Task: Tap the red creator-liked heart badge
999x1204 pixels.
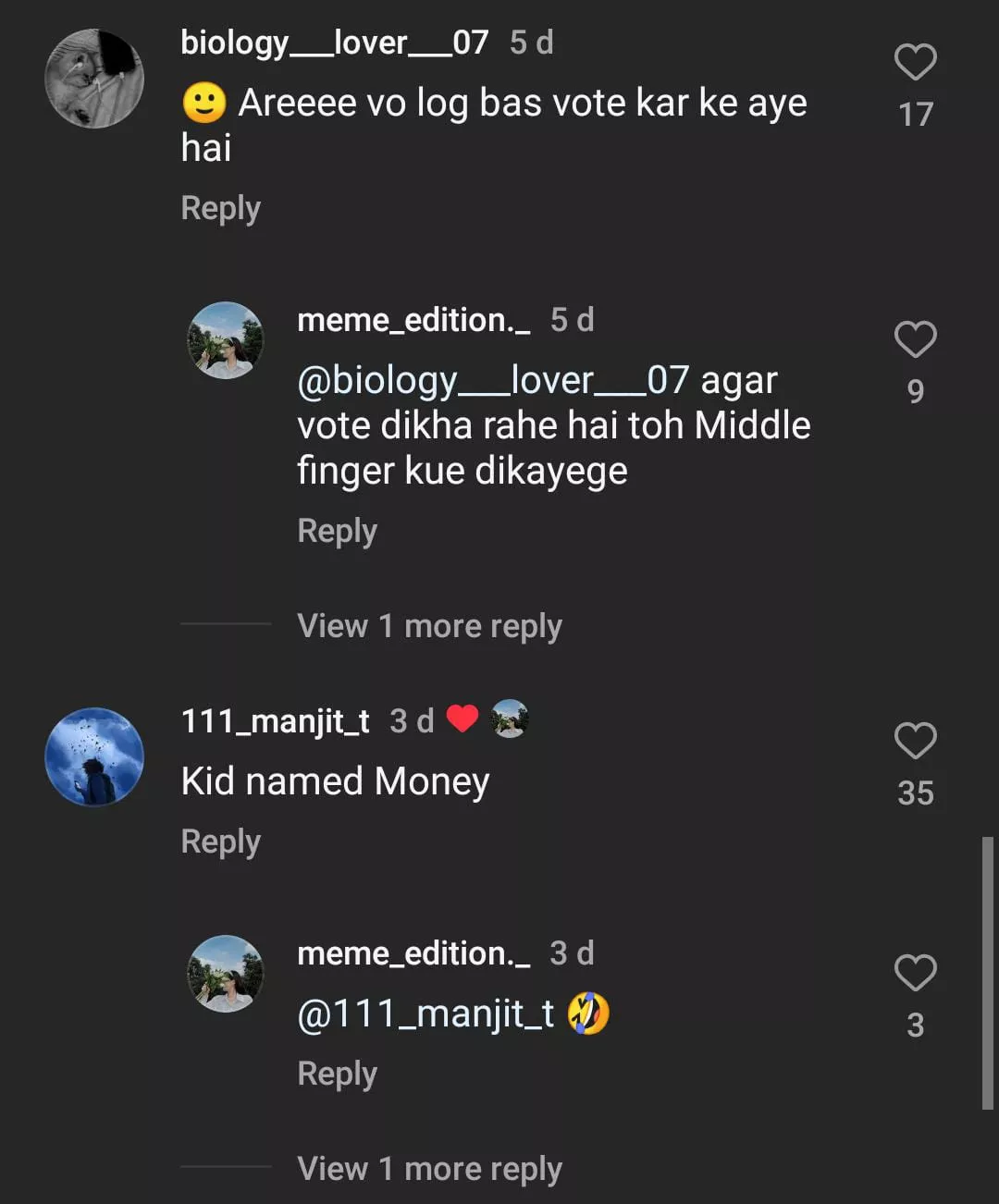Action: [462, 719]
